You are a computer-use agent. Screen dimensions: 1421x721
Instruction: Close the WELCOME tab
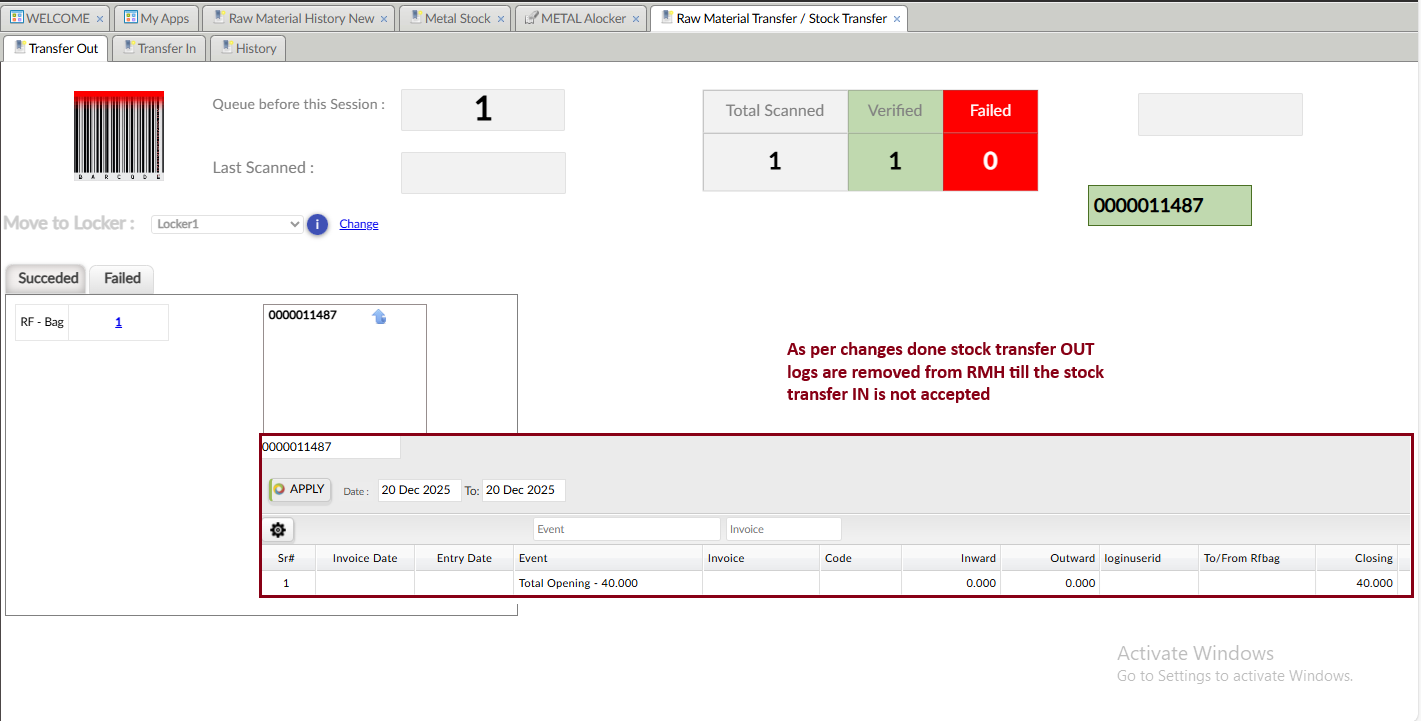point(100,19)
